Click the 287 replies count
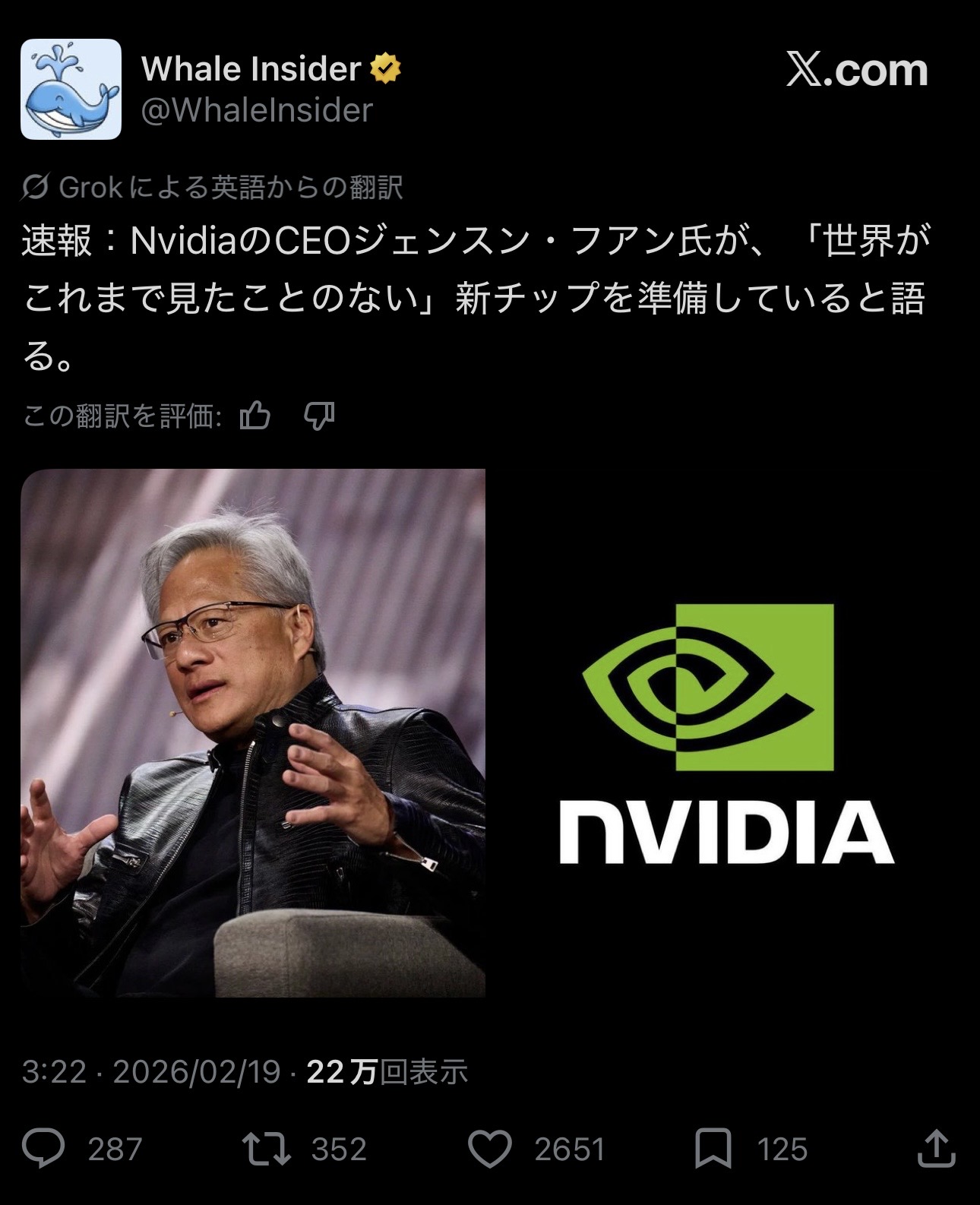The height and width of the screenshot is (1205, 980). pos(115,1149)
